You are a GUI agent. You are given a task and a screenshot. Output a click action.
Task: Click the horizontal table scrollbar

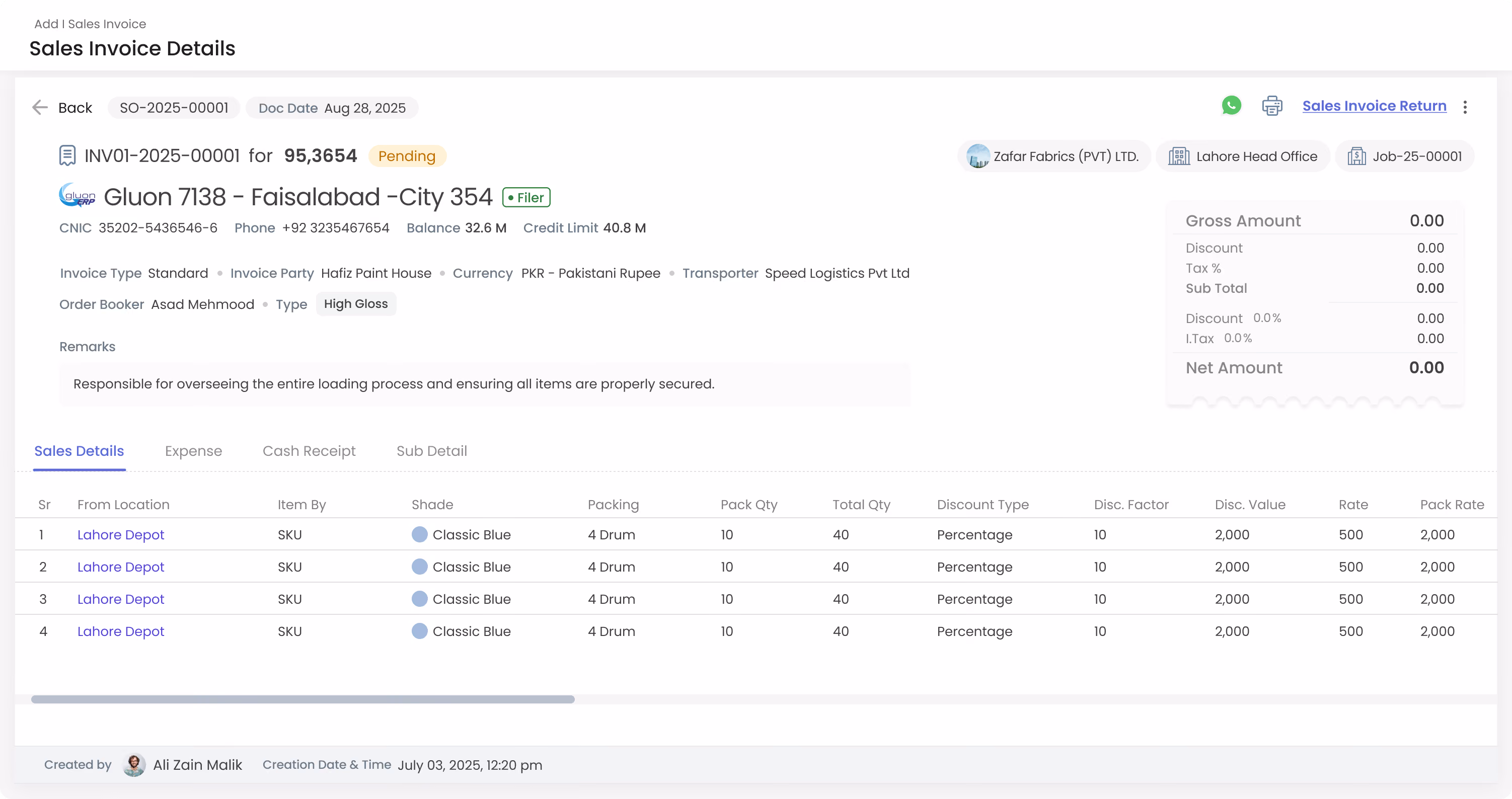tap(303, 699)
